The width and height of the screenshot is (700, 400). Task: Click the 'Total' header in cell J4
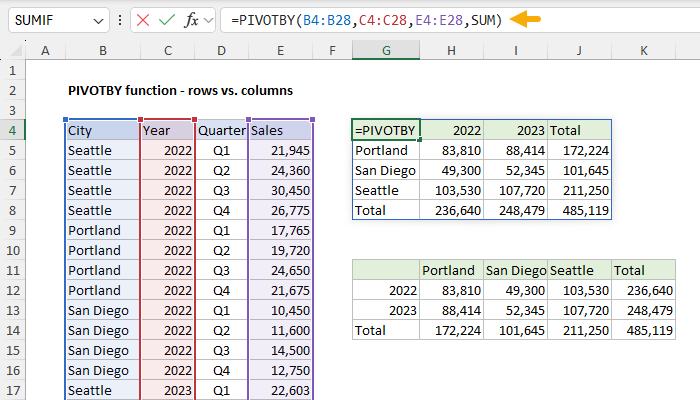click(579, 130)
